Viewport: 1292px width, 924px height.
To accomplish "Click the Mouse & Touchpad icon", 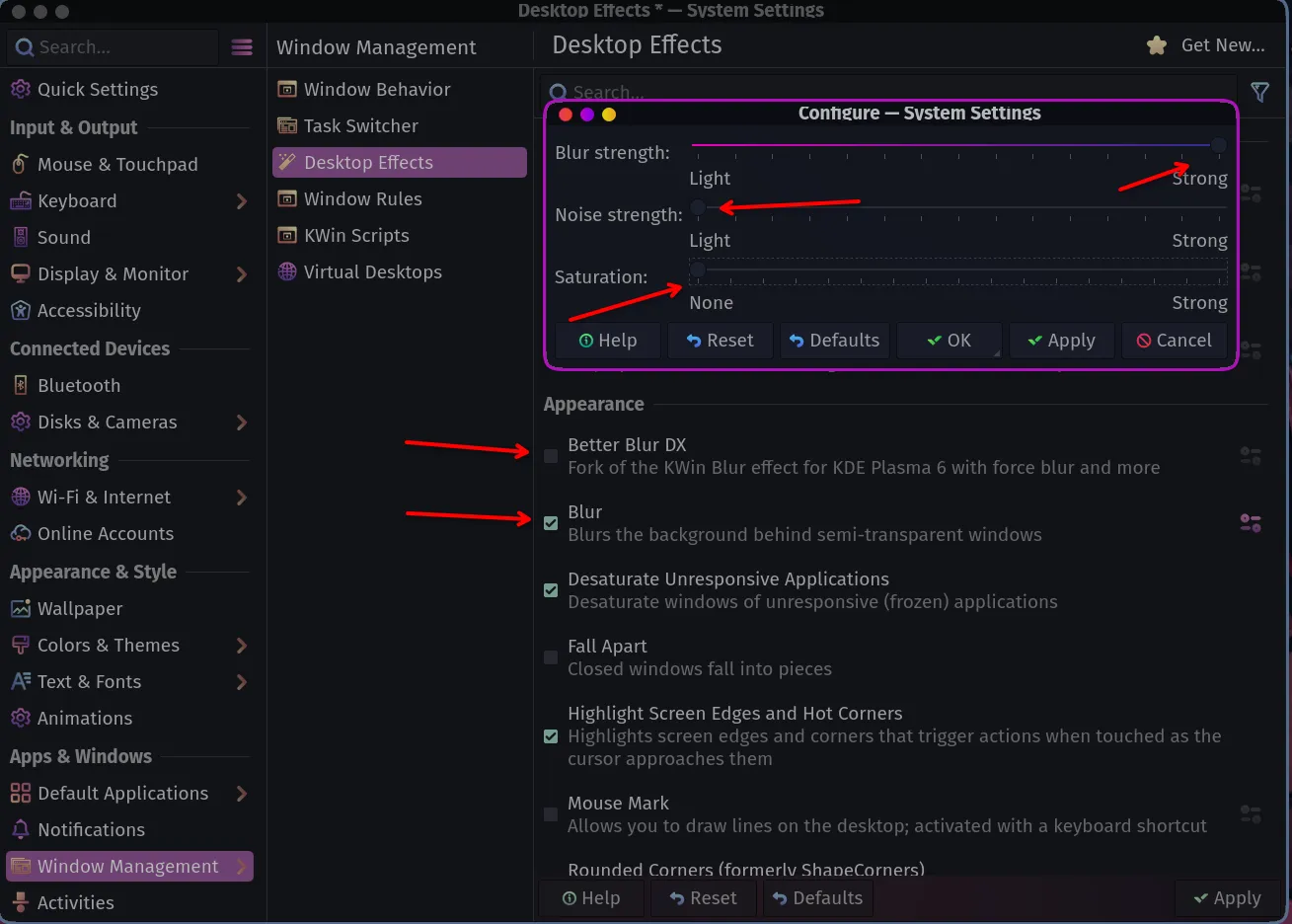I will (20, 165).
